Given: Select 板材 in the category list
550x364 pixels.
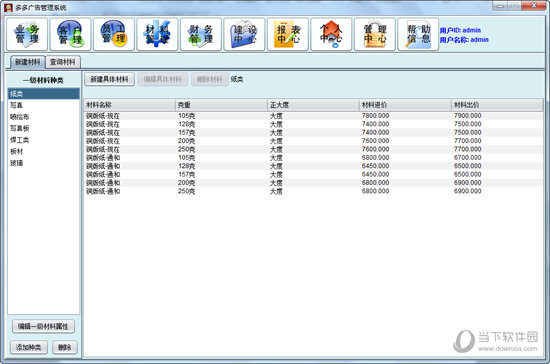Looking at the screenshot, I should tap(44, 151).
